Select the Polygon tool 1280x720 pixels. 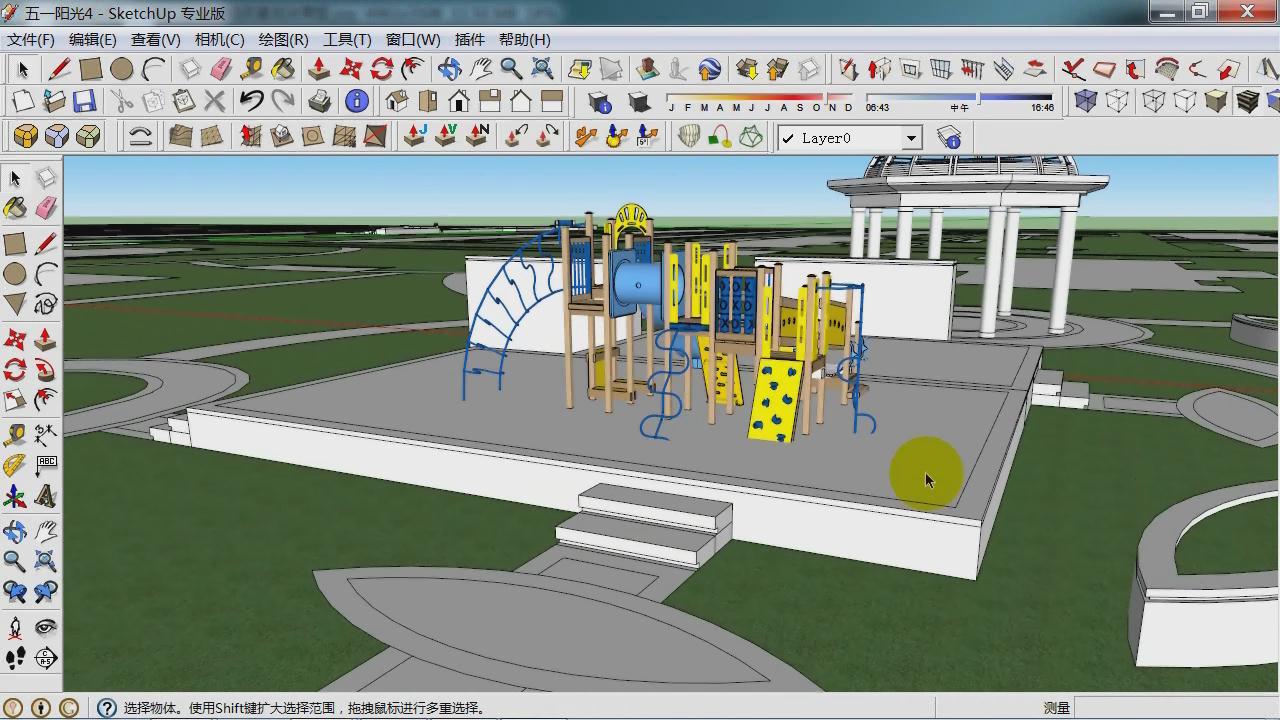coord(15,304)
